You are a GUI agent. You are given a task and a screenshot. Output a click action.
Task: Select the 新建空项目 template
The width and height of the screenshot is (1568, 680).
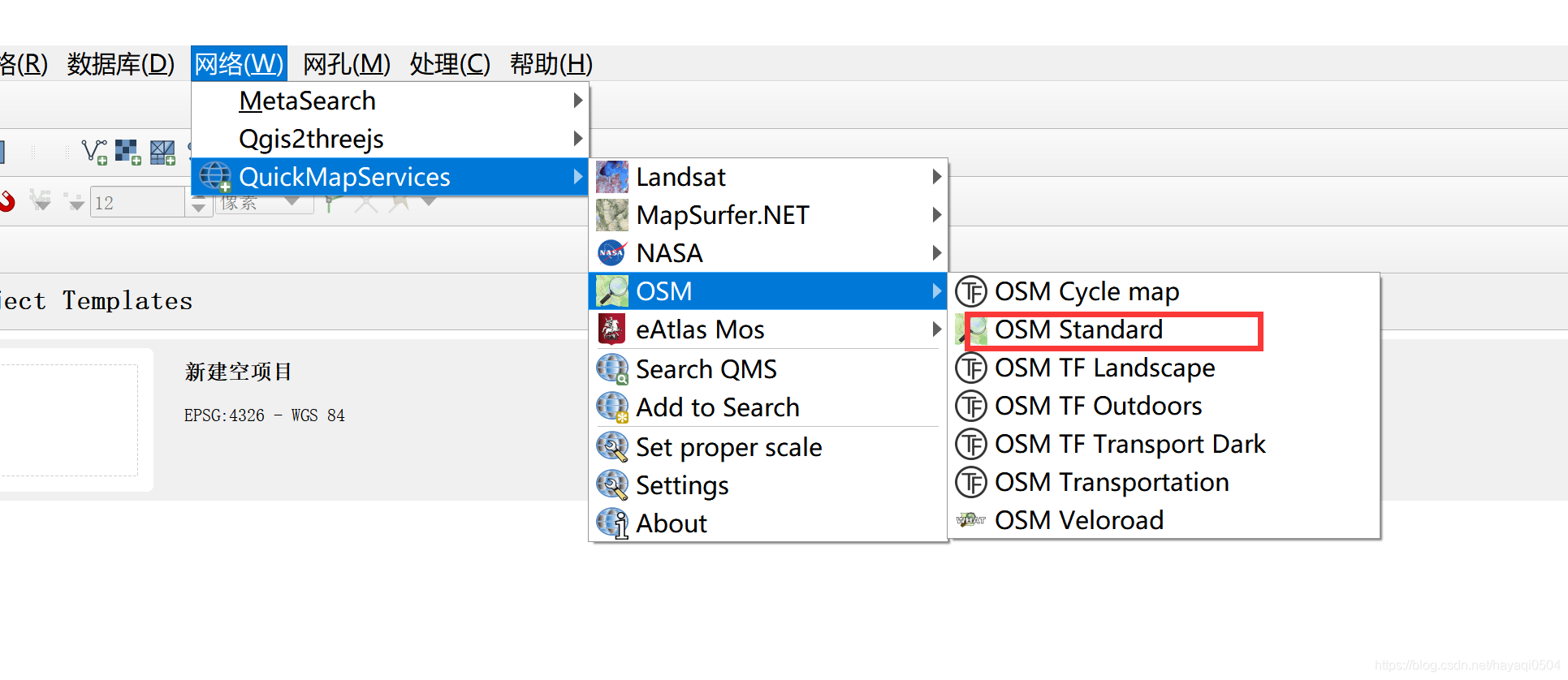[x=238, y=372]
